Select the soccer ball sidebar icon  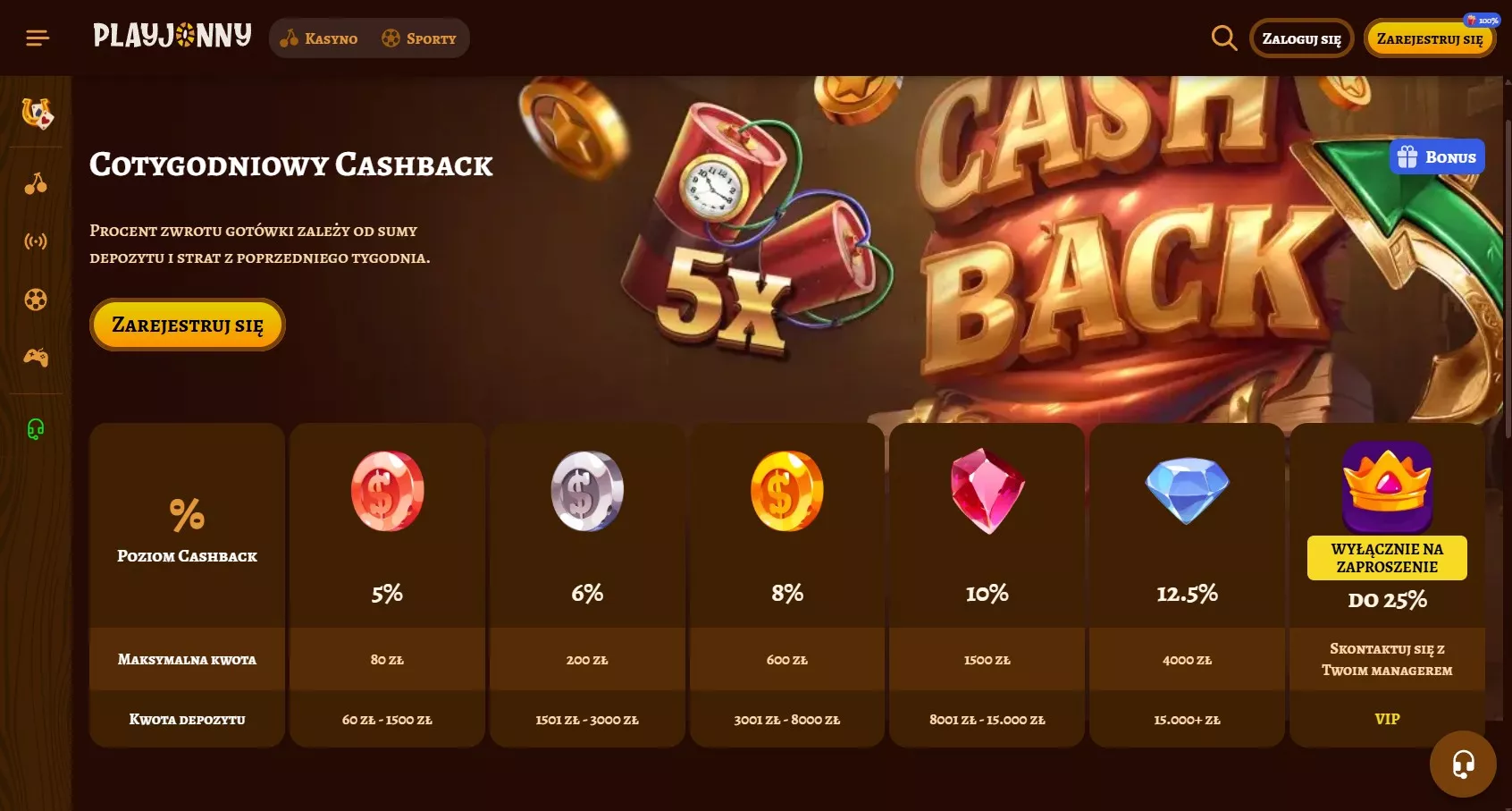(x=36, y=300)
